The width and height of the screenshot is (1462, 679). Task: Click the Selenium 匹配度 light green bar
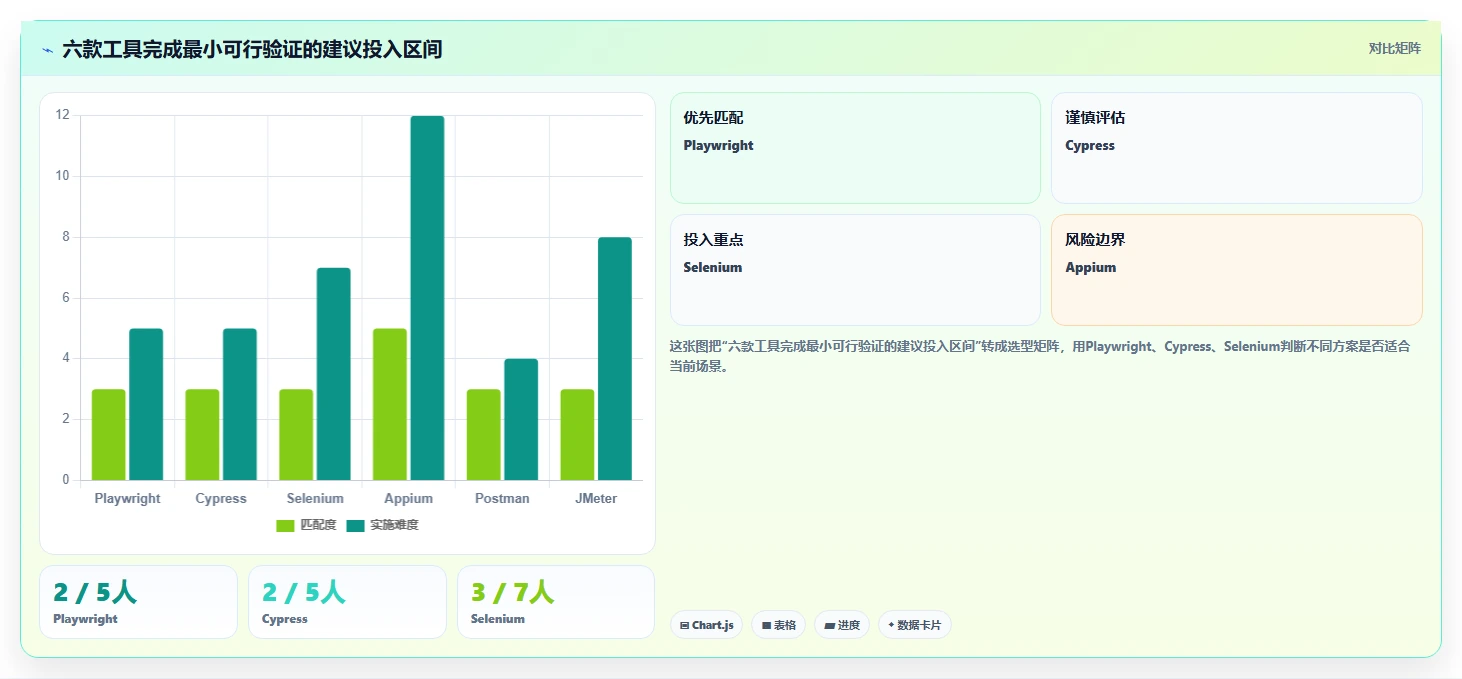pyautogui.click(x=296, y=435)
